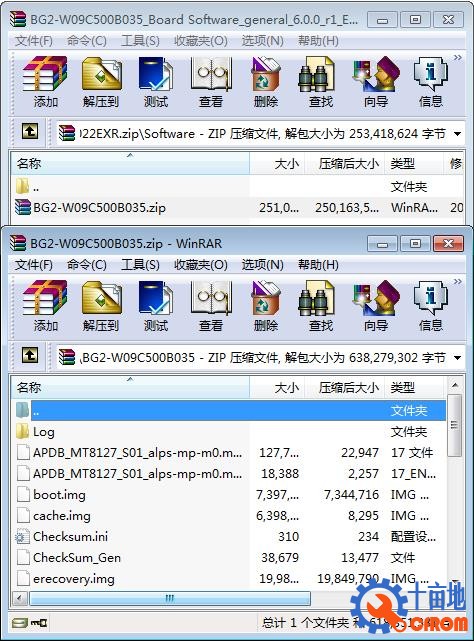Expand toolbar overflow chevron in top window
Viewport: 474px width, 641px height.
[458, 58]
